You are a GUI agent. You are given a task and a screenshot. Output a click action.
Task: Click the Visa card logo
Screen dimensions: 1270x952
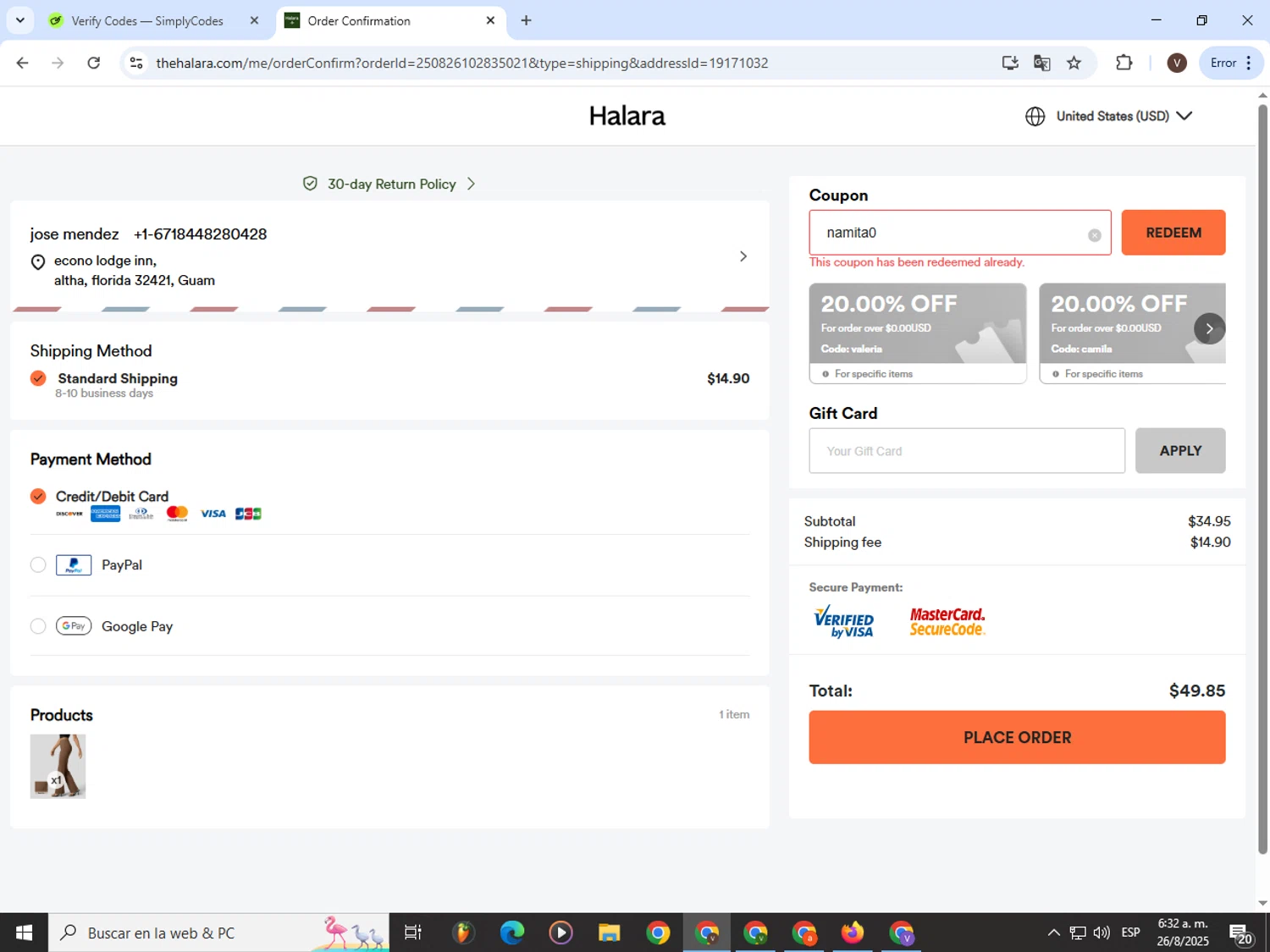(x=213, y=514)
